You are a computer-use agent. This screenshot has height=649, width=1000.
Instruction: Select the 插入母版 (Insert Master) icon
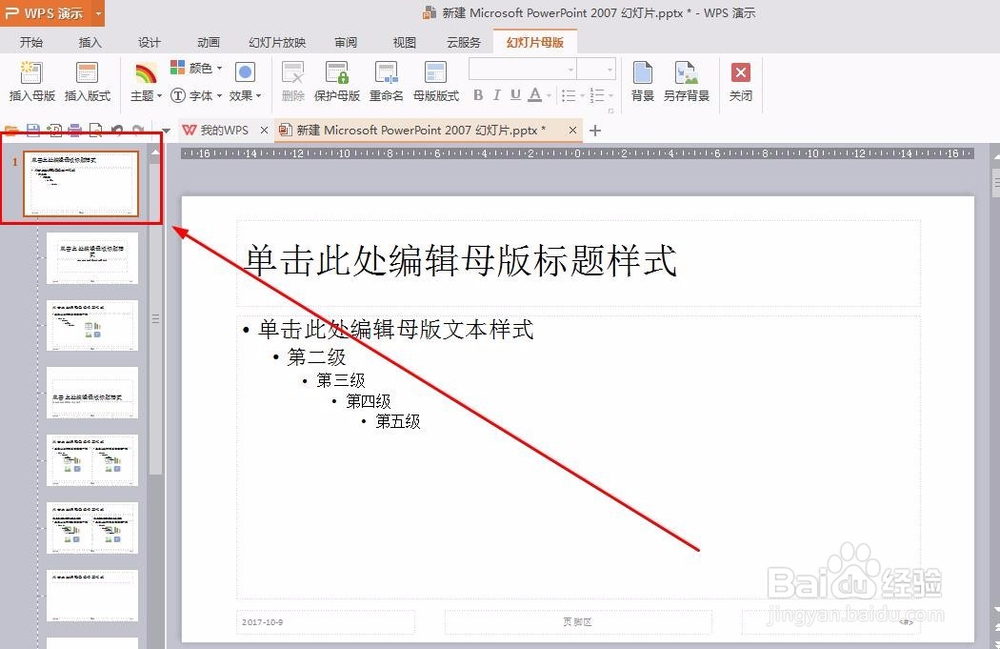point(30,80)
